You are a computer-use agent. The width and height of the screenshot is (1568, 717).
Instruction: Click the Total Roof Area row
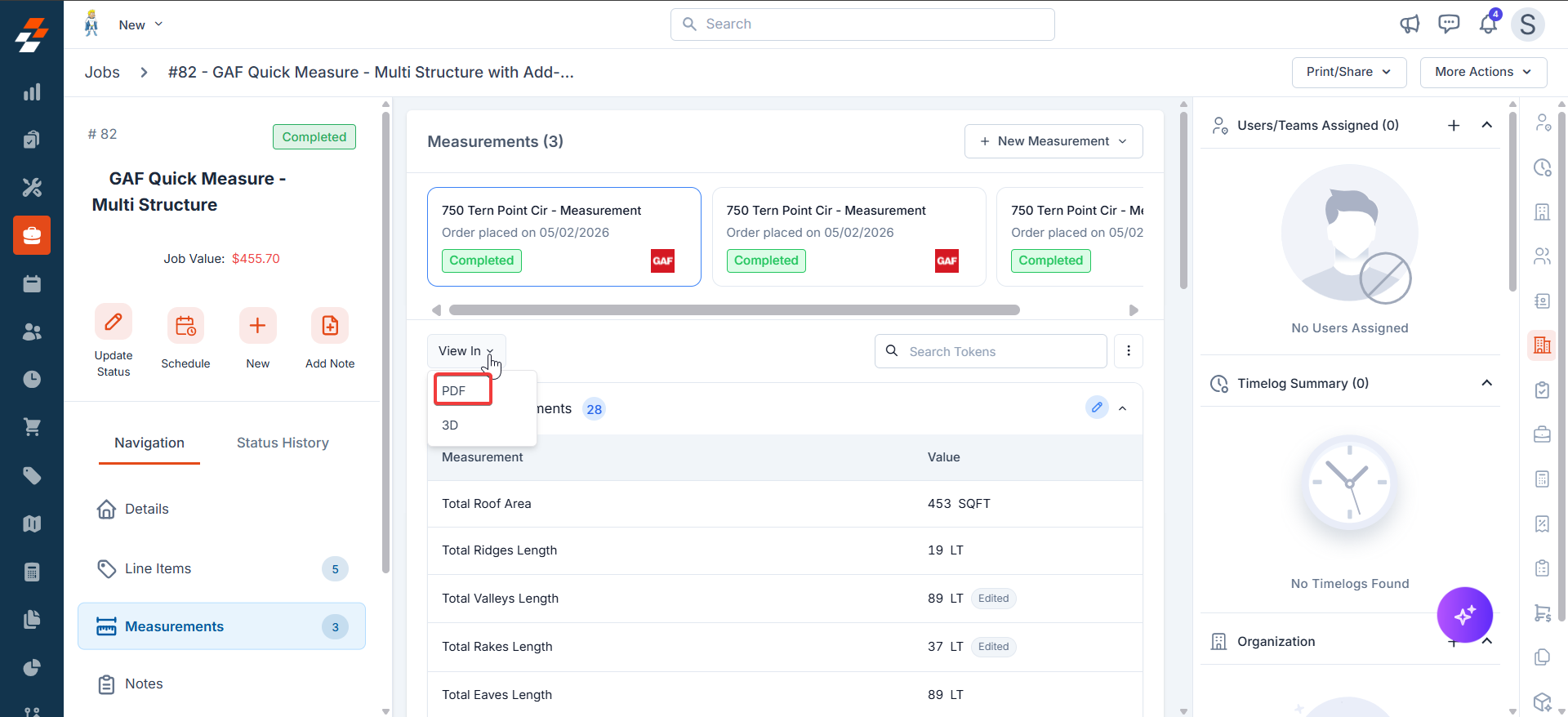coord(785,504)
